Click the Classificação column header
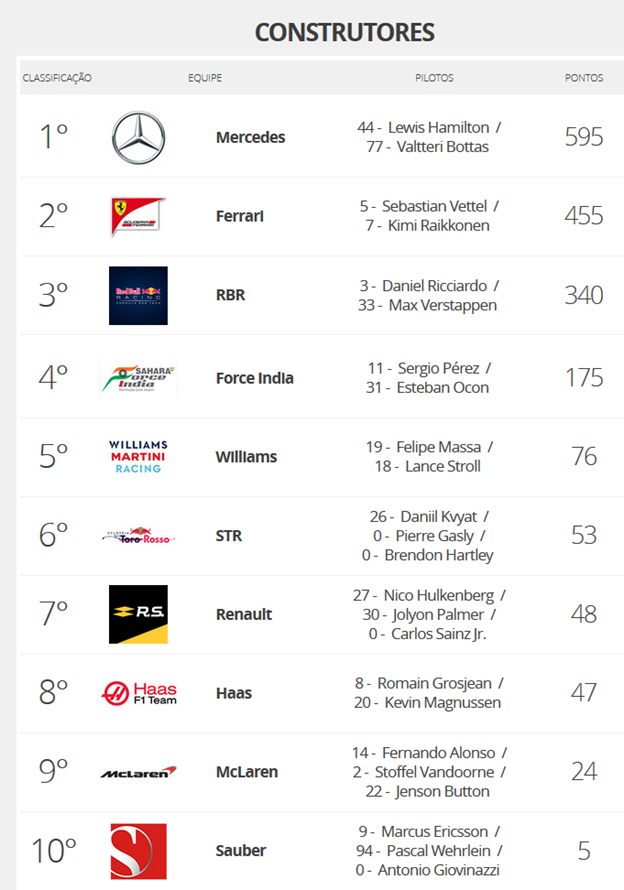Viewport: 624px width, 890px height. pyautogui.click(x=57, y=77)
